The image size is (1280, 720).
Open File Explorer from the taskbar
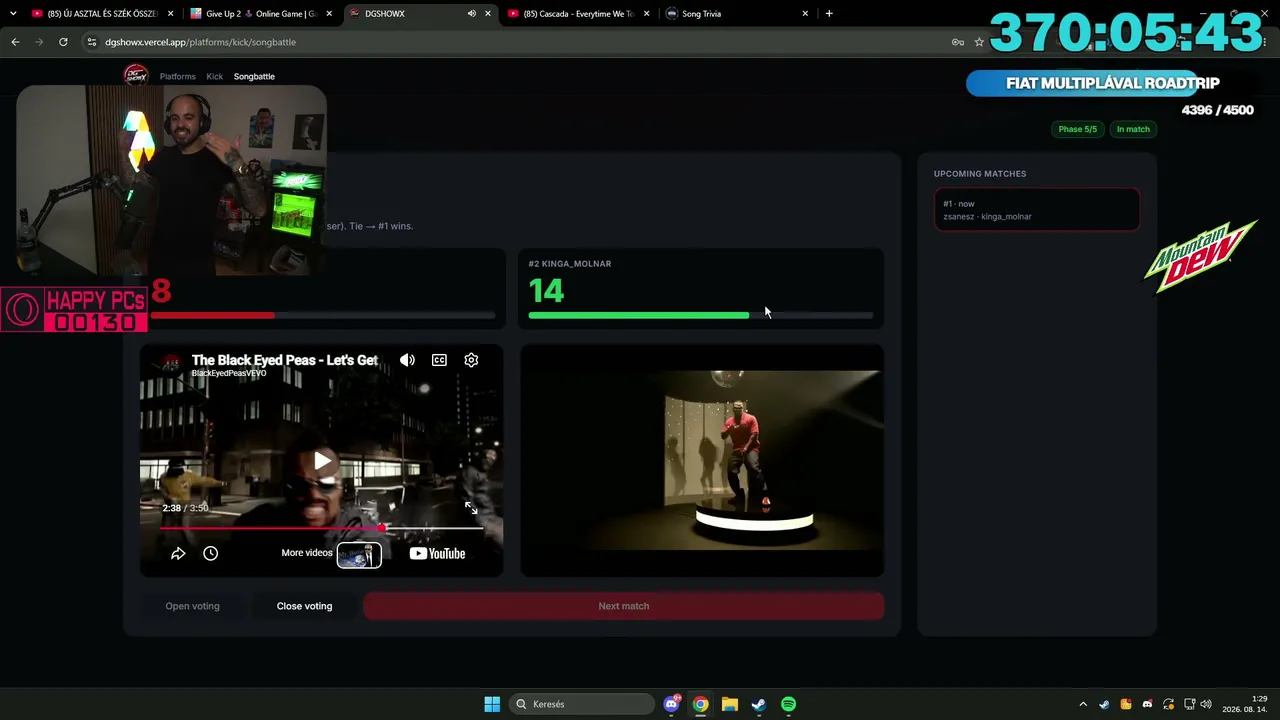[730, 704]
